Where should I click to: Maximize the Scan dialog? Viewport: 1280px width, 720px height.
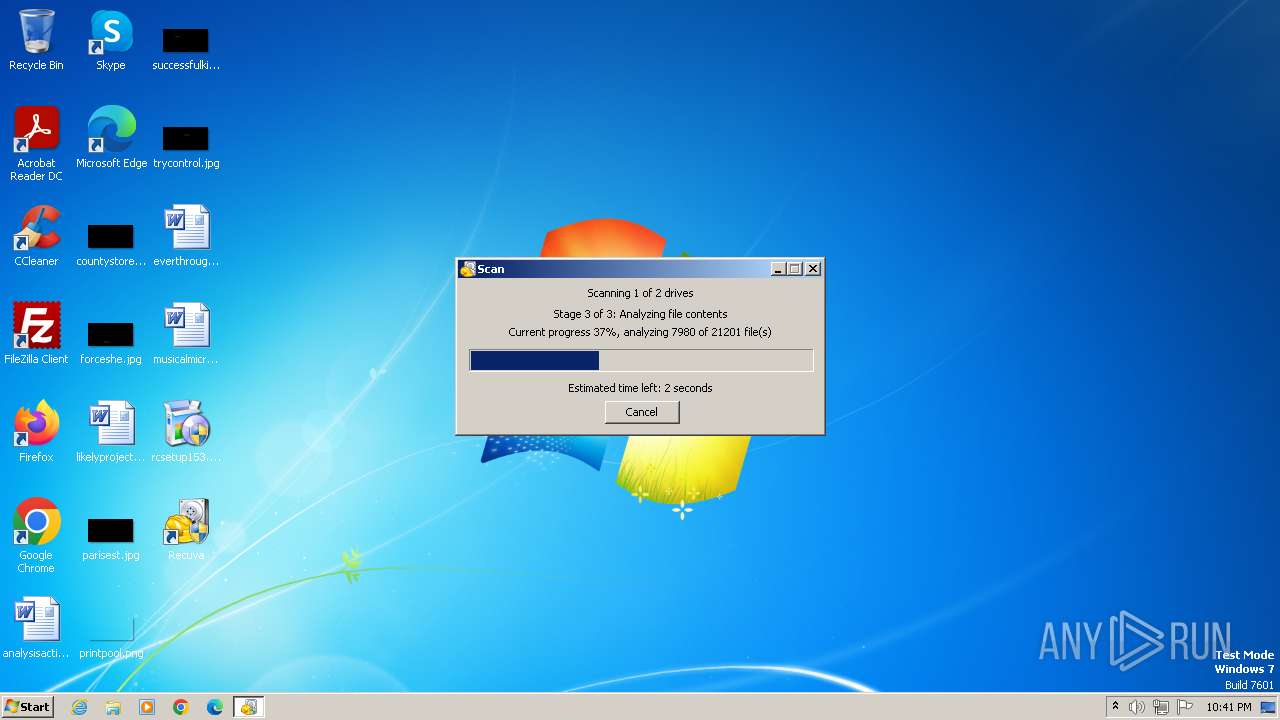[x=795, y=269]
